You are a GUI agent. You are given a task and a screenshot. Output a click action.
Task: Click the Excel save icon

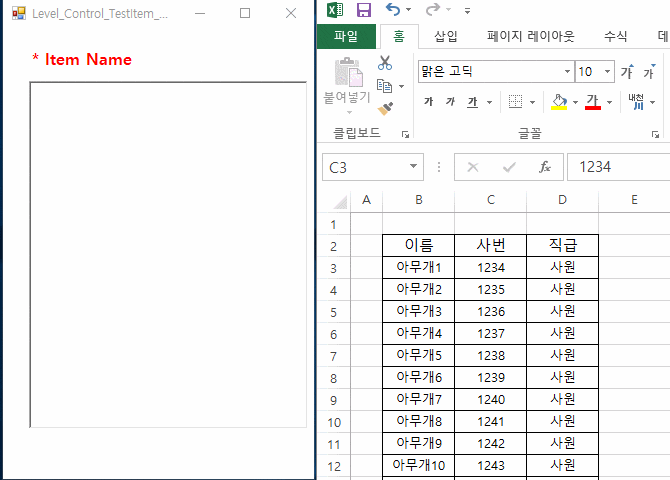[x=364, y=9]
